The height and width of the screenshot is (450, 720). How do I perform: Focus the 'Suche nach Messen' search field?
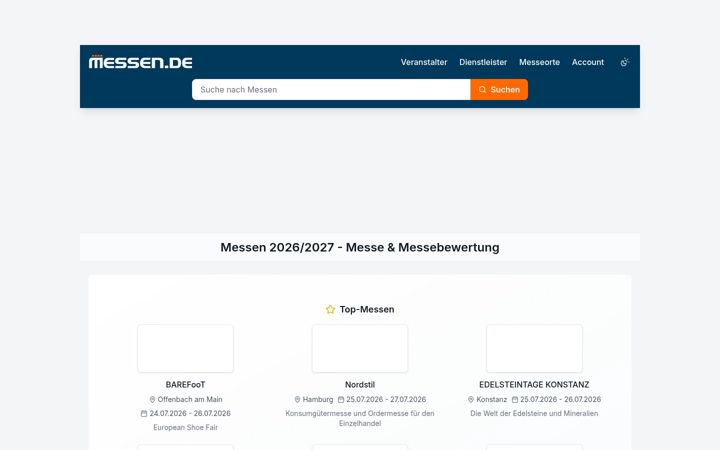pyautogui.click(x=331, y=90)
